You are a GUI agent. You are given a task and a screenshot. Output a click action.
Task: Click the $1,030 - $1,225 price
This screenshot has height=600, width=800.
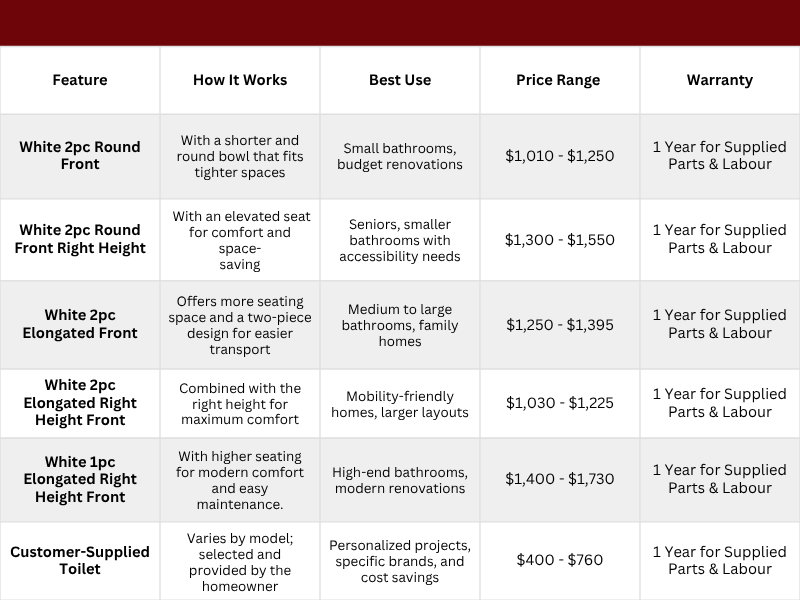point(559,403)
